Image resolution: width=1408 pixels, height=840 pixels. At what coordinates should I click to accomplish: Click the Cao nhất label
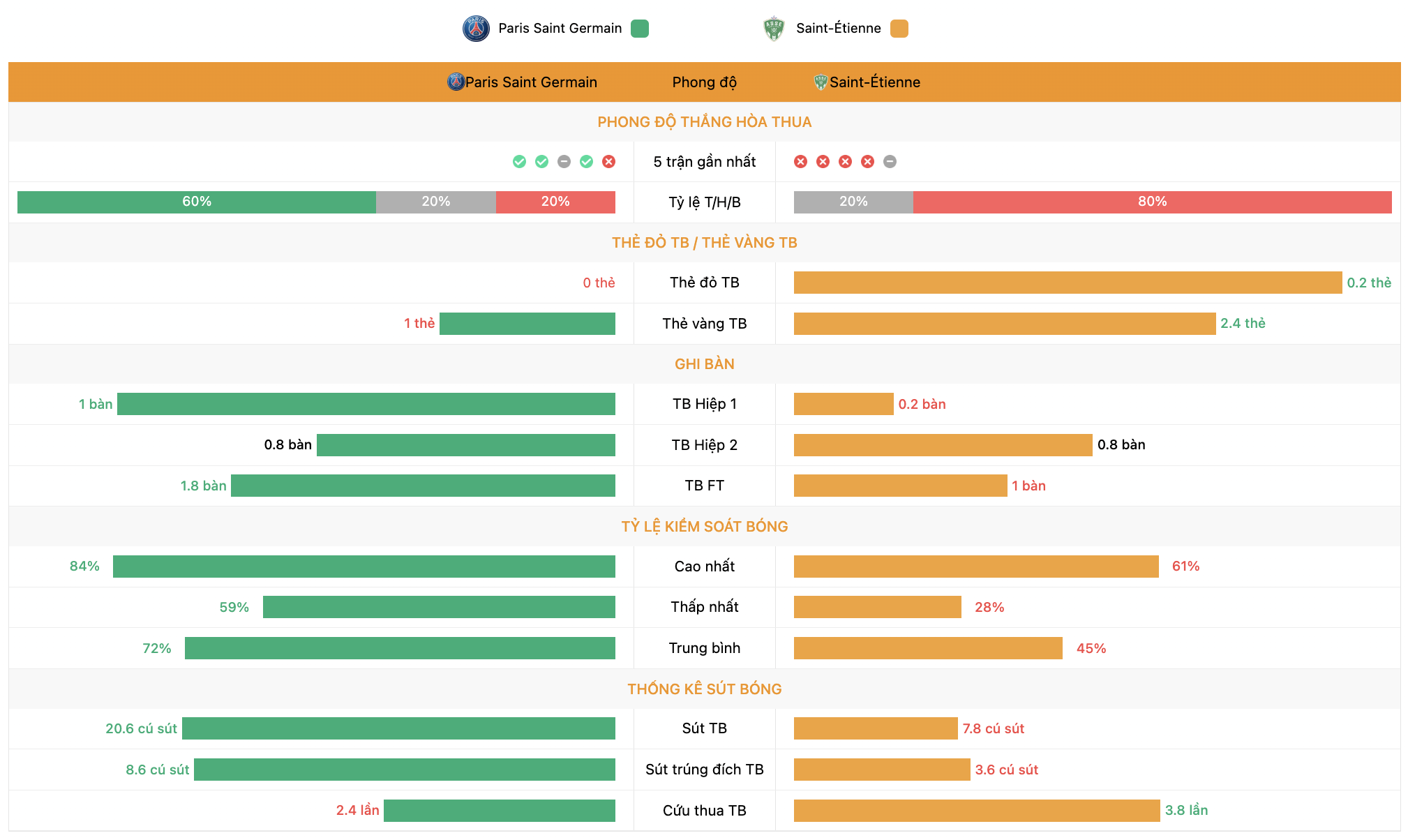(704, 567)
